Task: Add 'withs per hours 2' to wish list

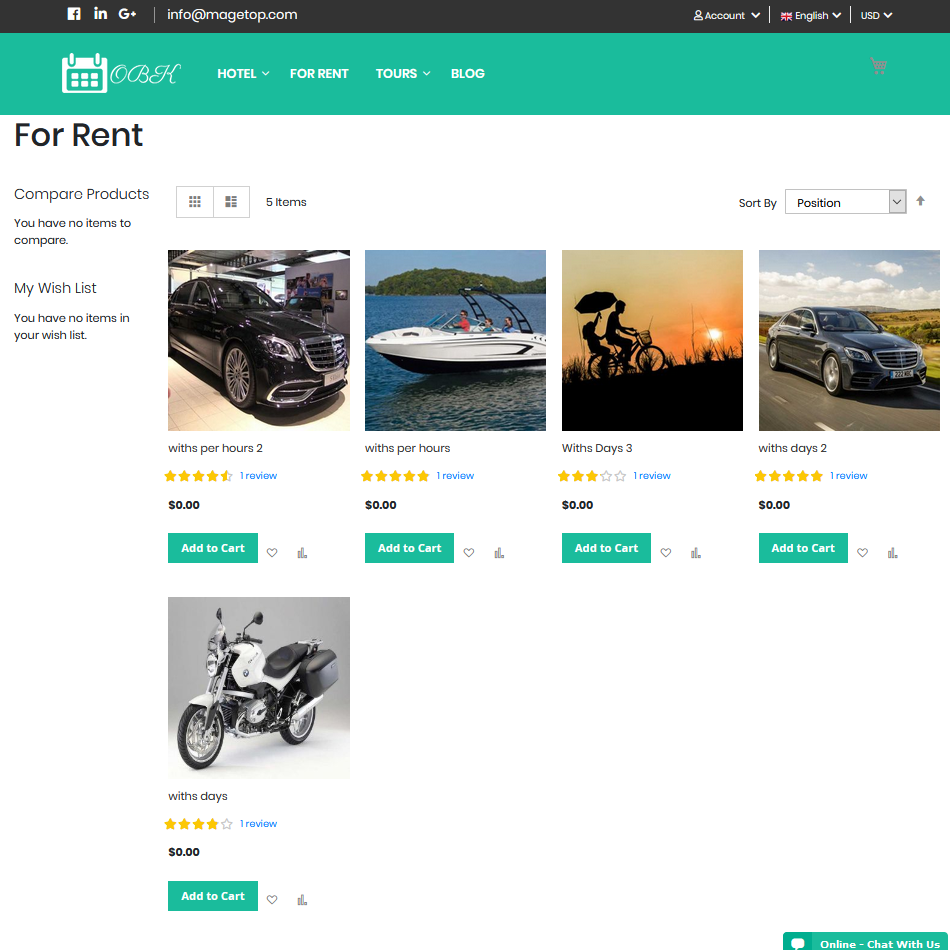Action: tap(272, 552)
